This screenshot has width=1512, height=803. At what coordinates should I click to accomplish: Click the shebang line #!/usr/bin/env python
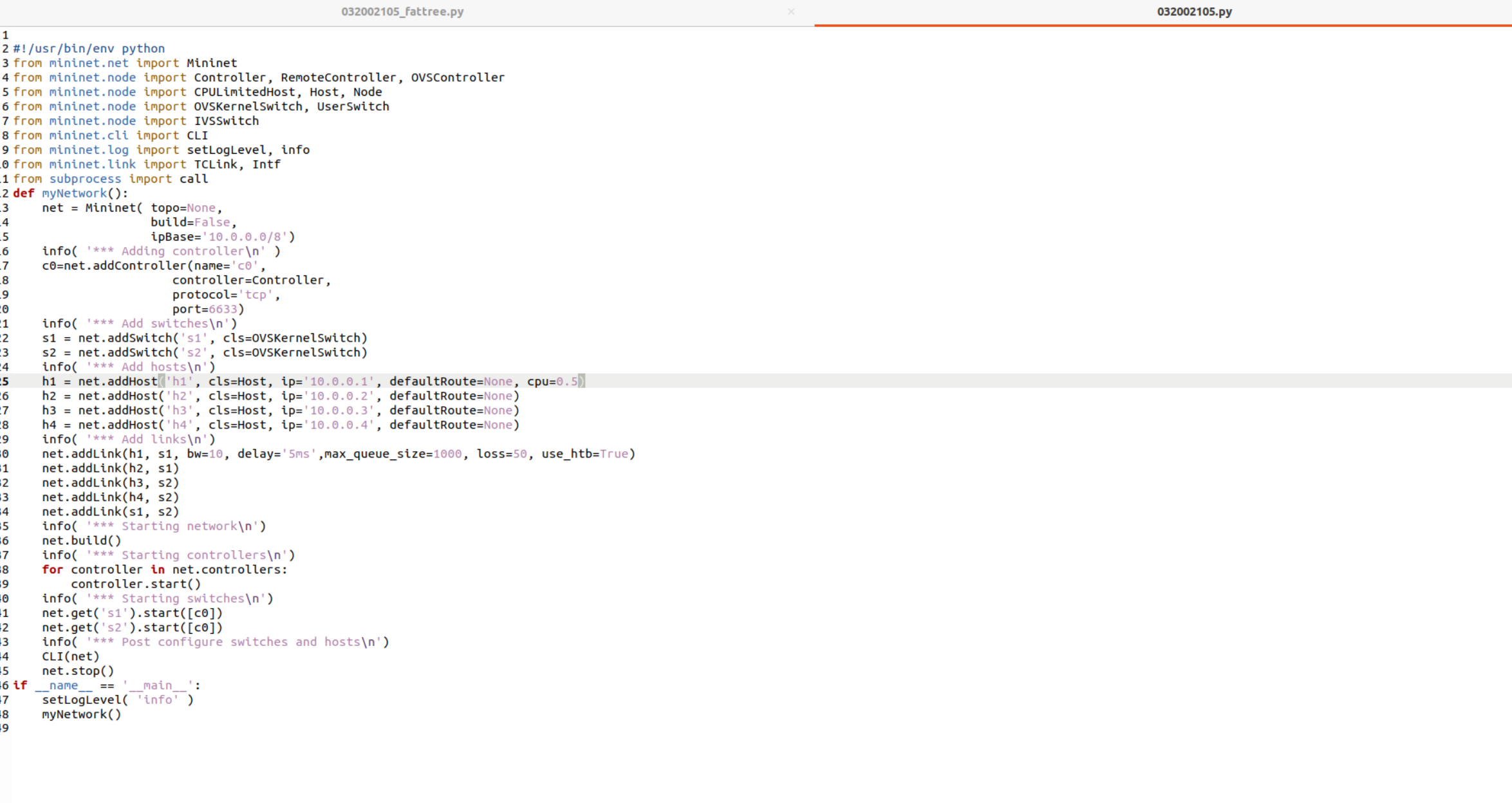click(89, 48)
